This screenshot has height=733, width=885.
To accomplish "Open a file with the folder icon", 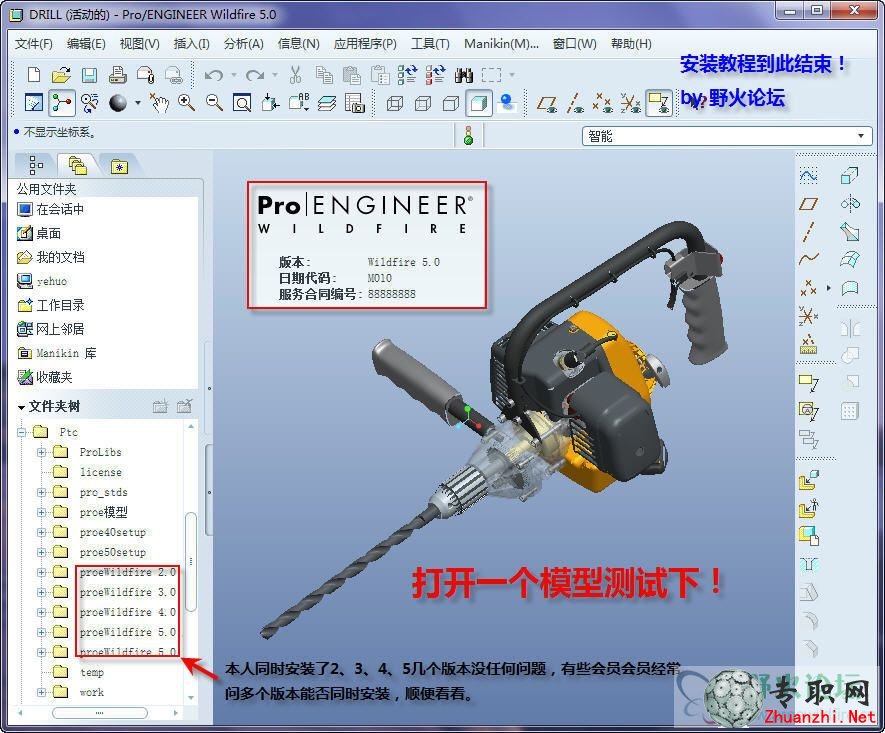I will (61, 74).
